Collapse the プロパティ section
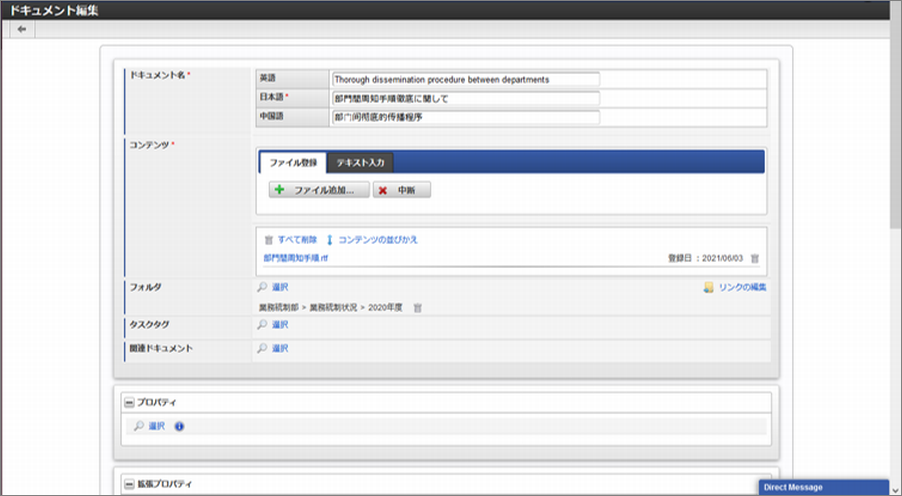 pyautogui.click(x=129, y=402)
